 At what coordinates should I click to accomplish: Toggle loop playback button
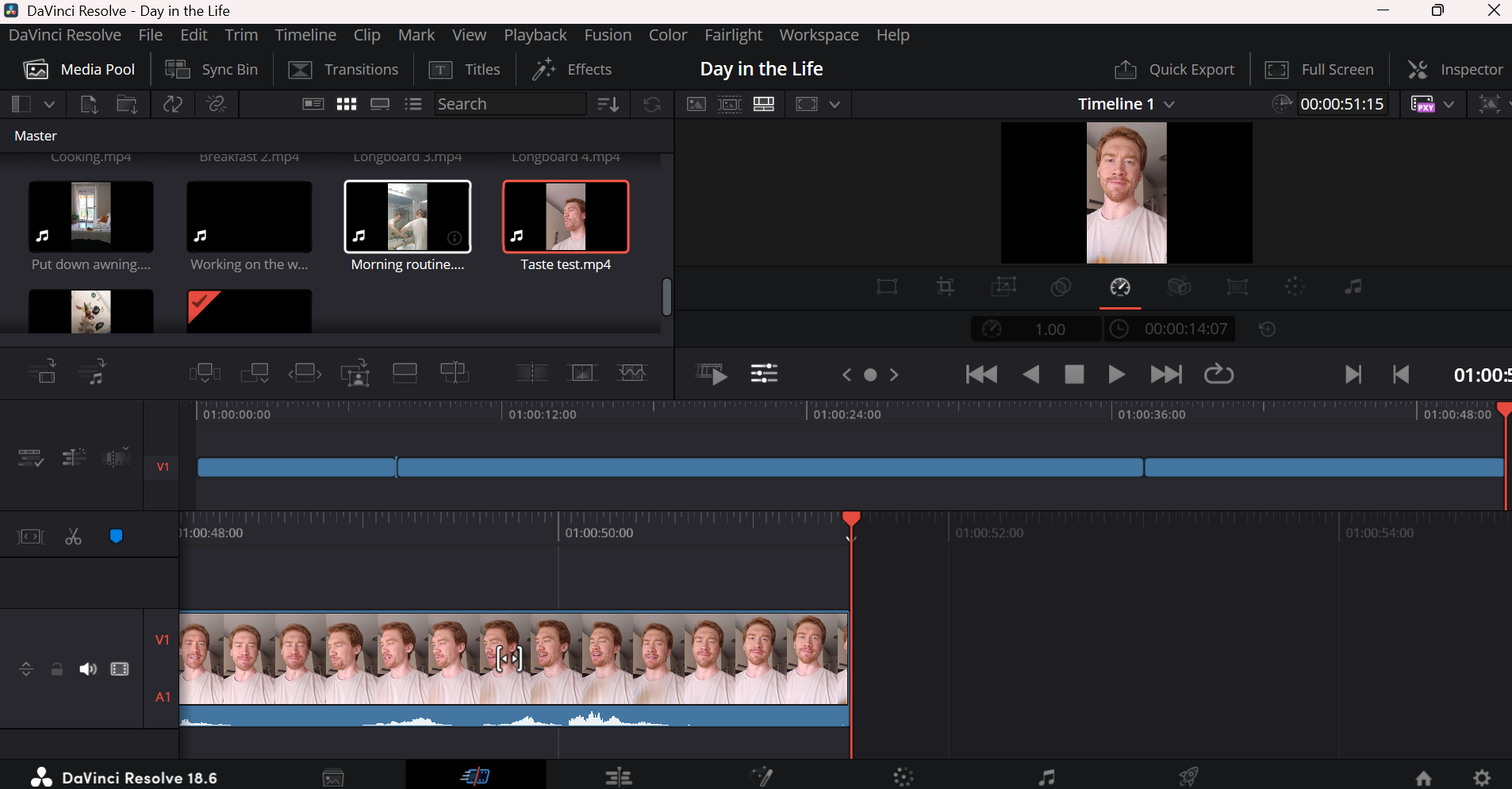click(1218, 375)
